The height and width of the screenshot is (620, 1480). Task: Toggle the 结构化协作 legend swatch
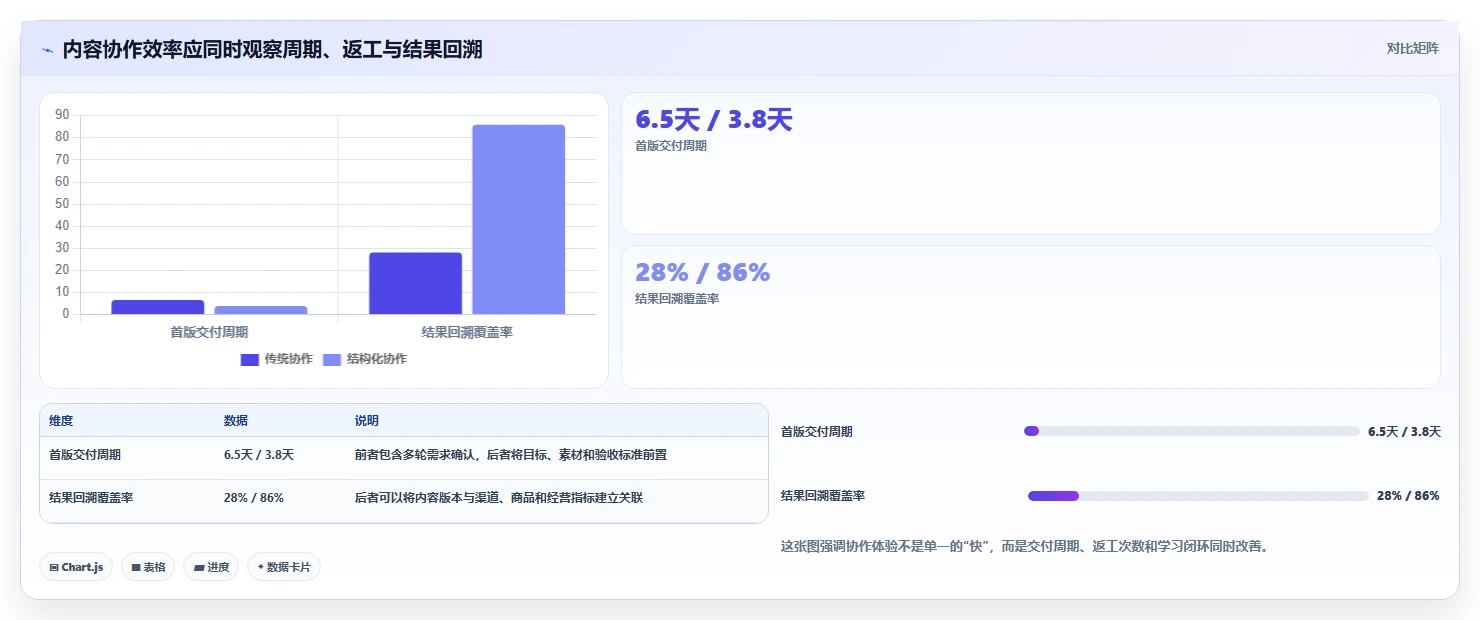tap(332, 359)
